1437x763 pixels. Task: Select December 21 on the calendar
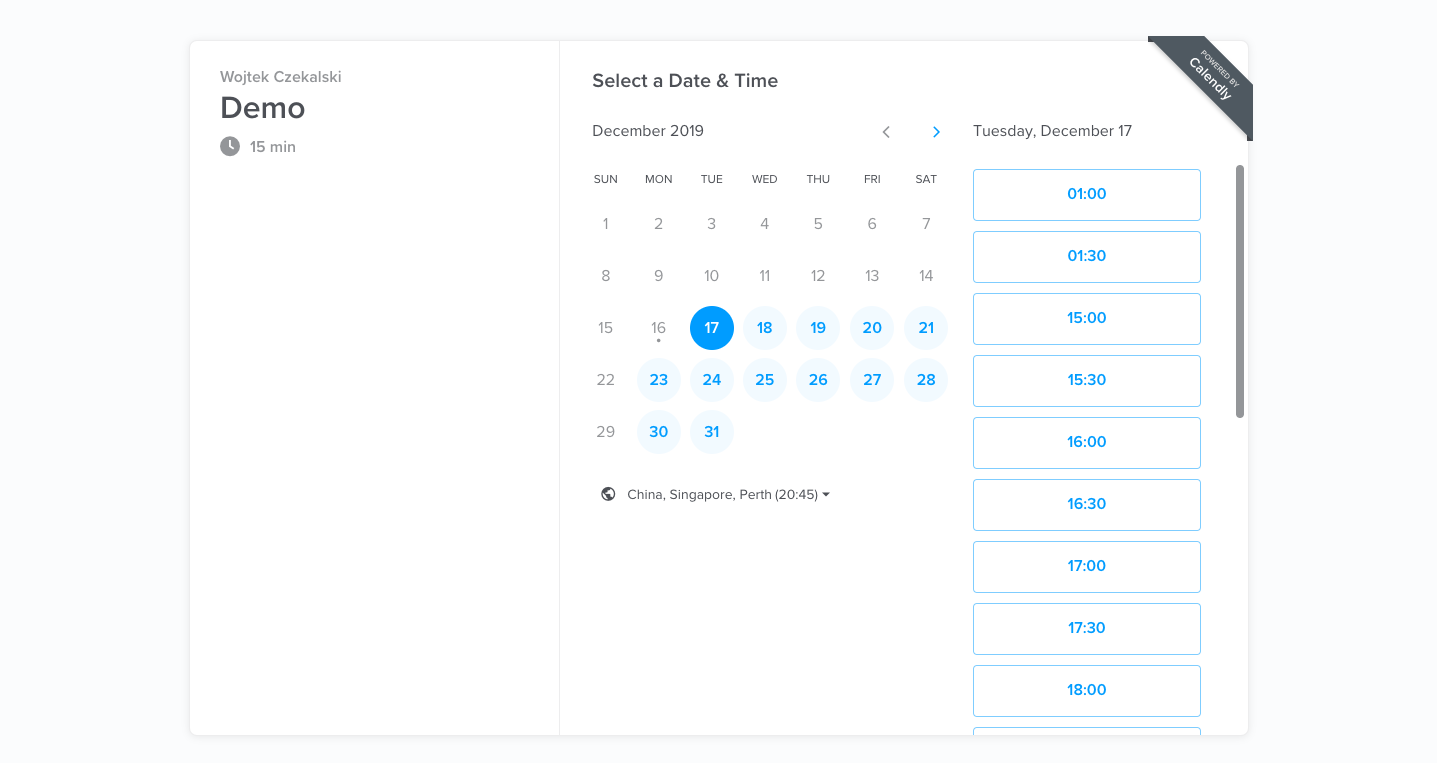pyautogui.click(x=926, y=328)
